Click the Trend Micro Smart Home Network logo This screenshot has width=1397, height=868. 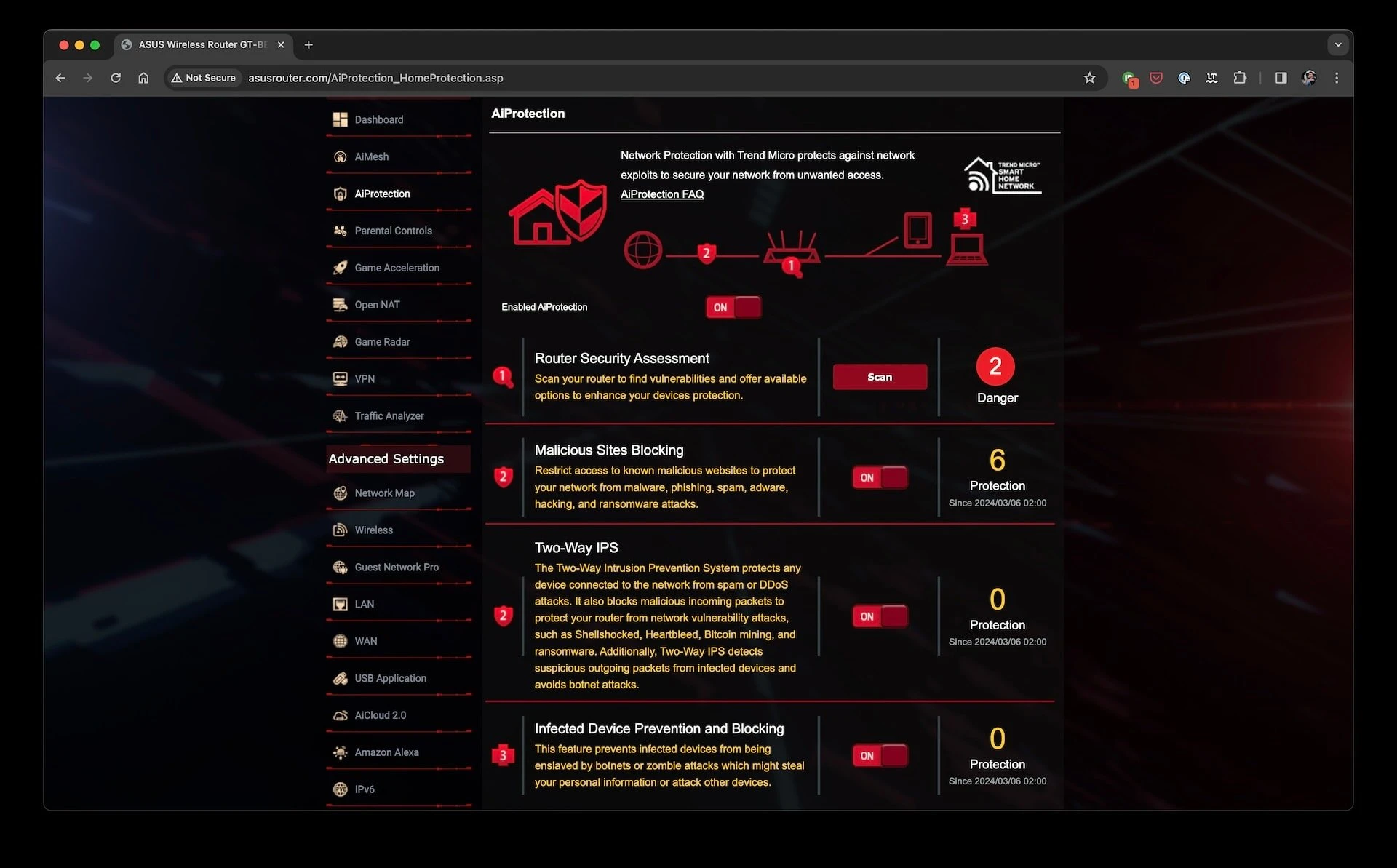[x=1003, y=175]
